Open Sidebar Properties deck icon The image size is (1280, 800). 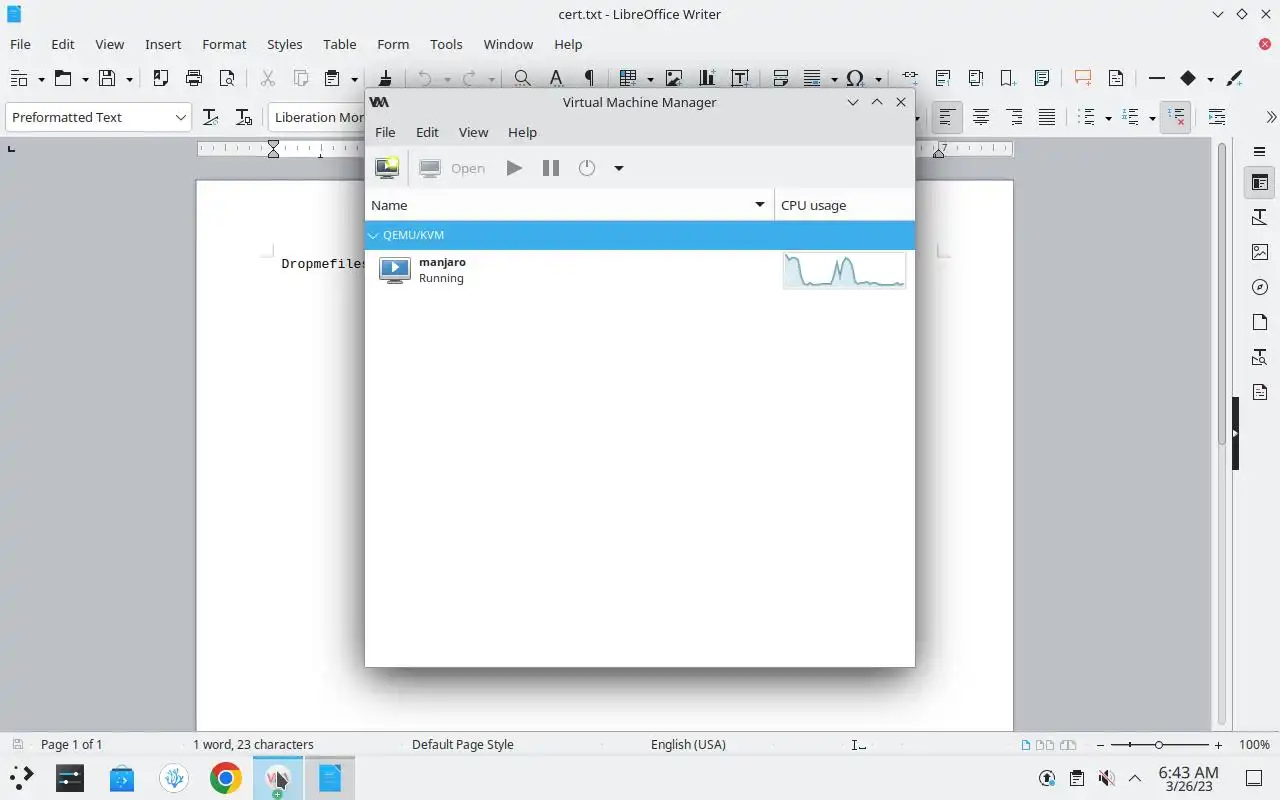(1260, 183)
